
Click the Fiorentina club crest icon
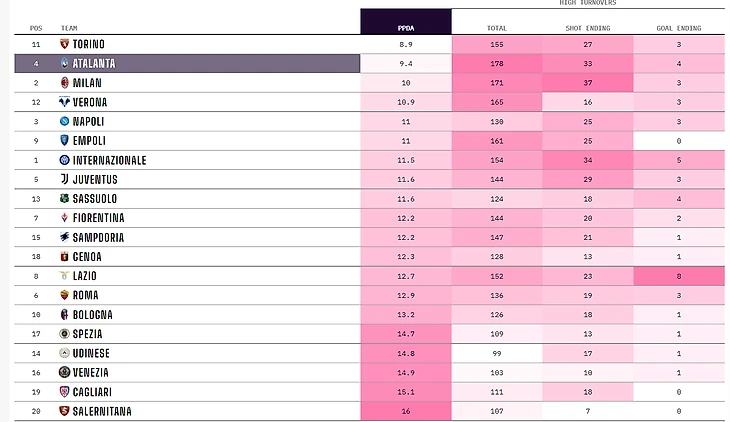pyautogui.click(x=65, y=218)
